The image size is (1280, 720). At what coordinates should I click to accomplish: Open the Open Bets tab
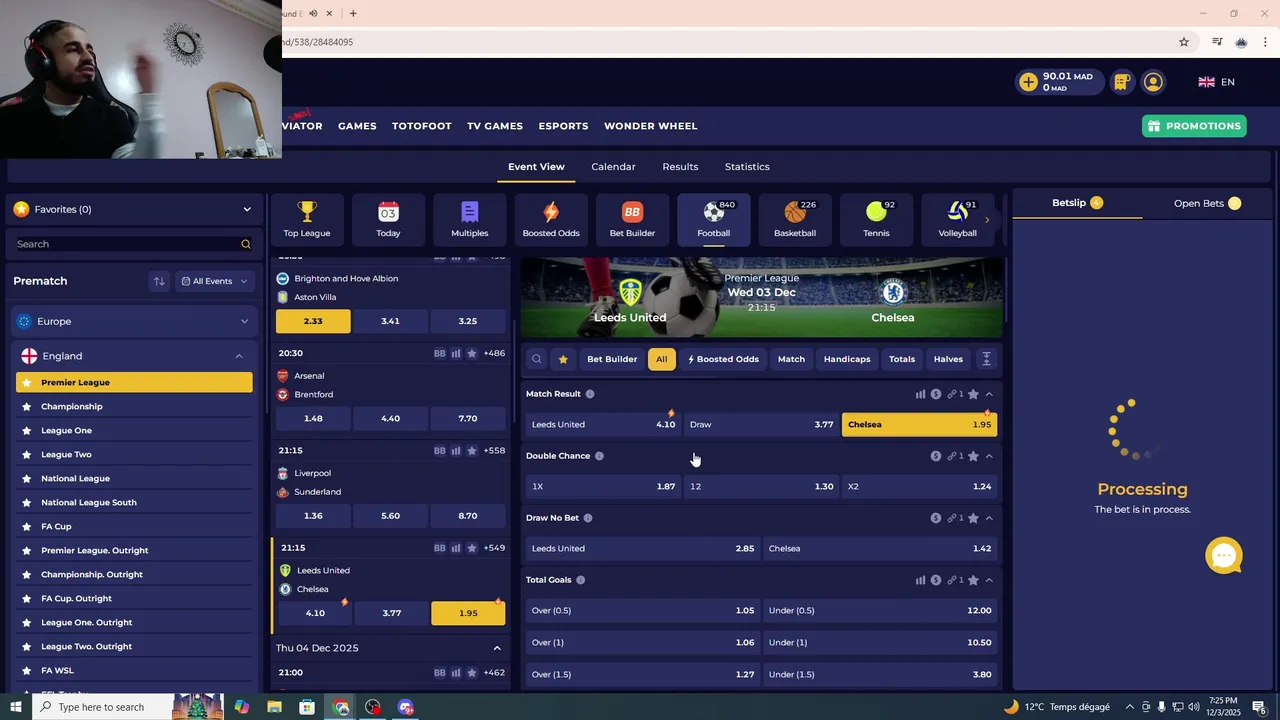point(1207,203)
